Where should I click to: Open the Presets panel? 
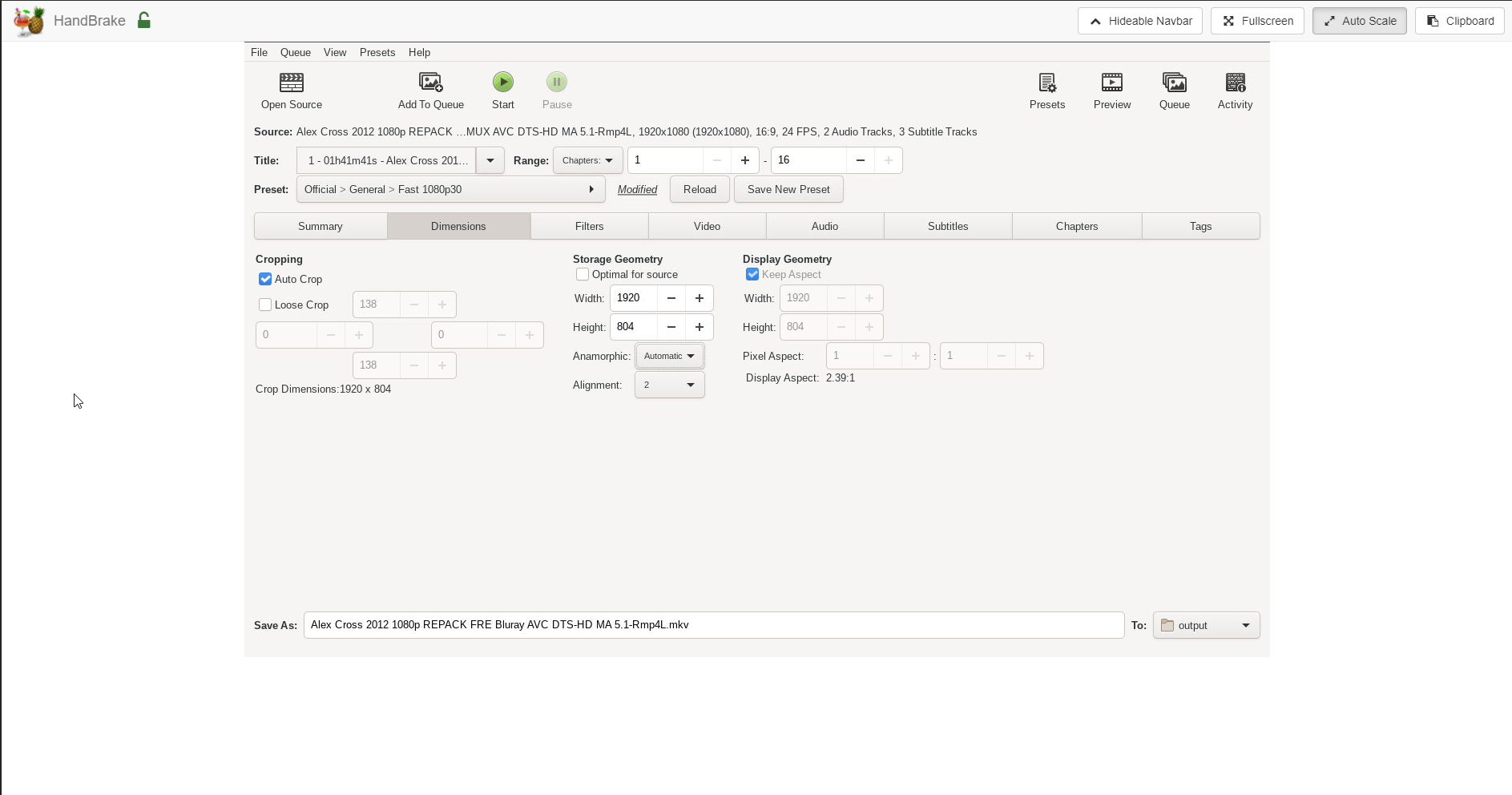1047,89
